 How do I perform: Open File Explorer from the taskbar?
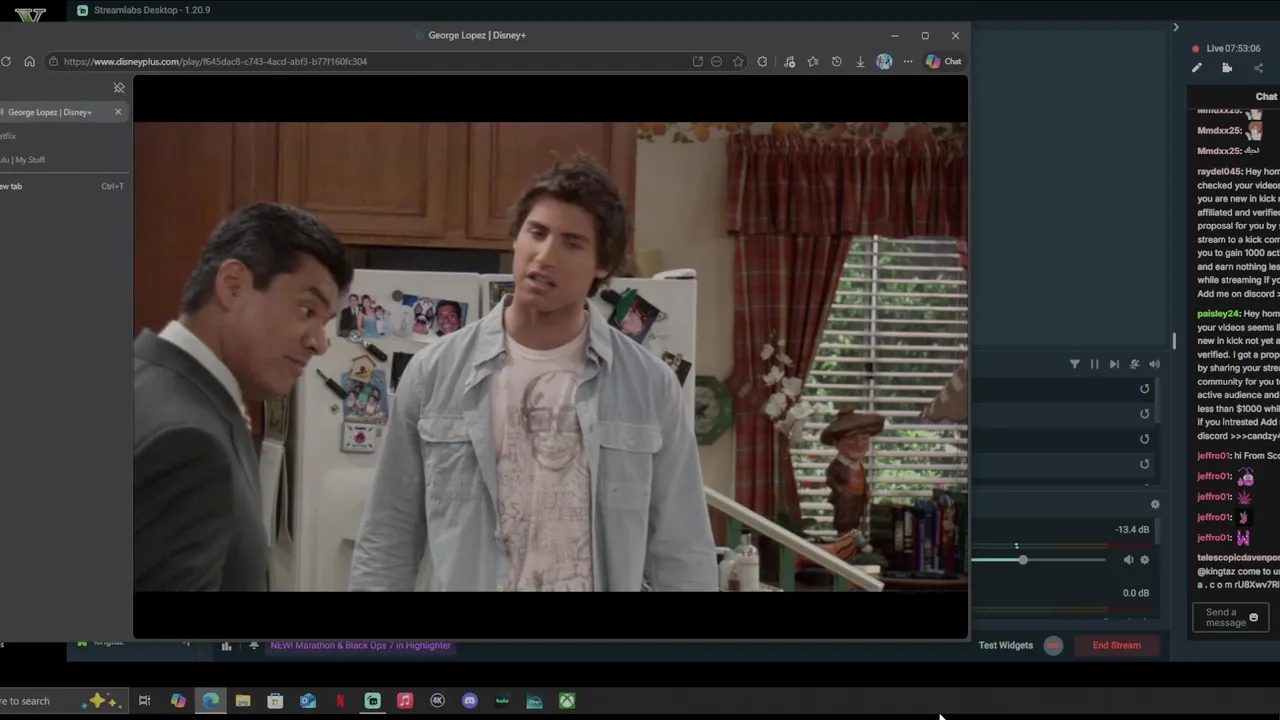(x=243, y=701)
